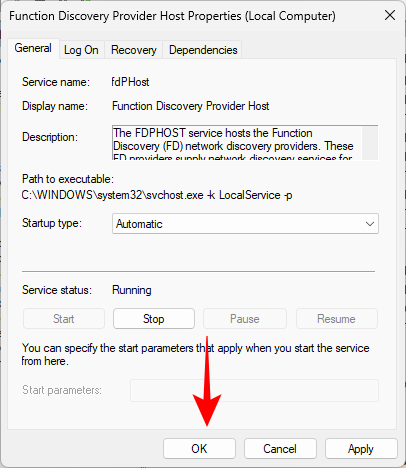
Task: Switch to the Dependencies tab
Action: click(x=203, y=50)
